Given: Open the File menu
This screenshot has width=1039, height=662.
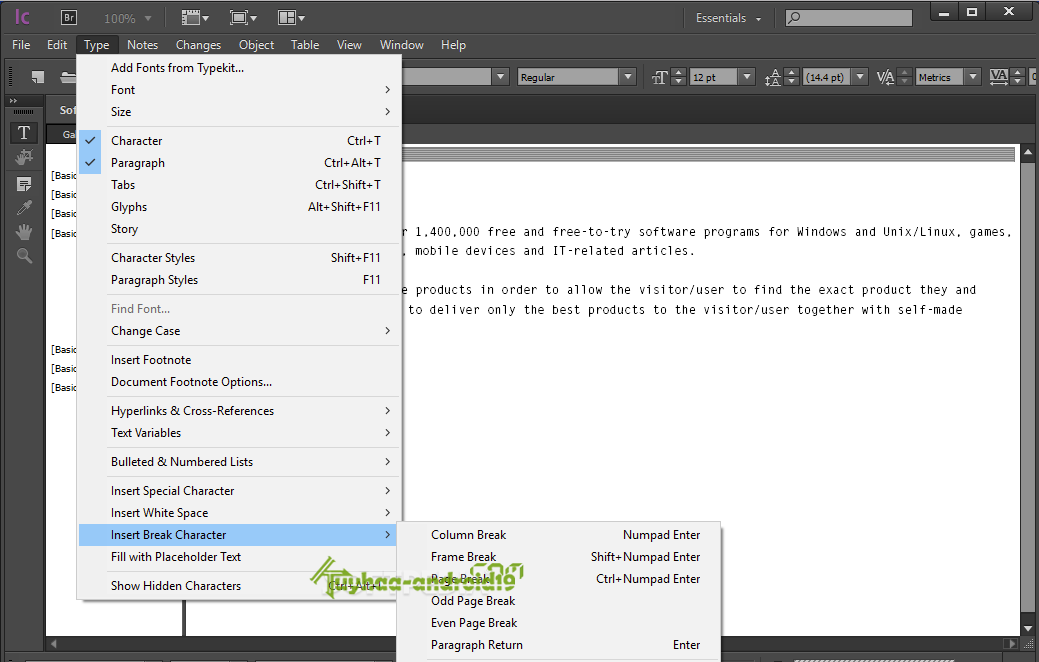Looking at the screenshot, I should click(x=21, y=45).
